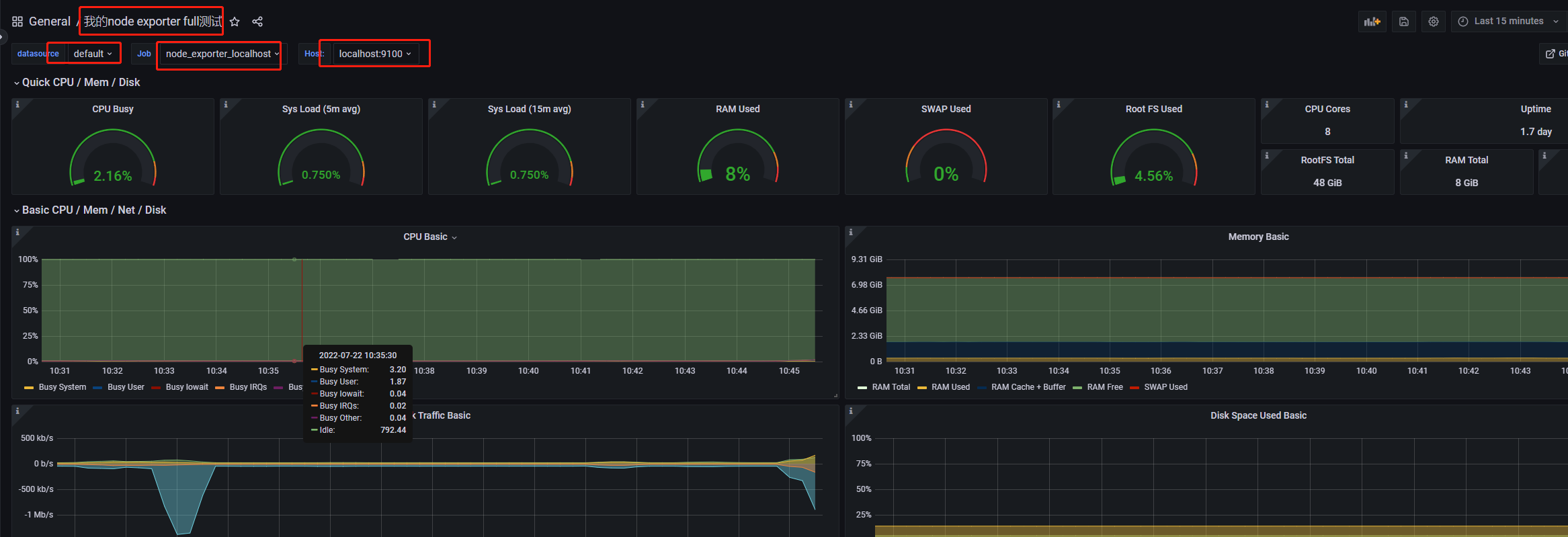The height and width of the screenshot is (537, 1568).
Task: Click the 2.16% CPU Busy gauge value
Action: (x=113, y=176)
